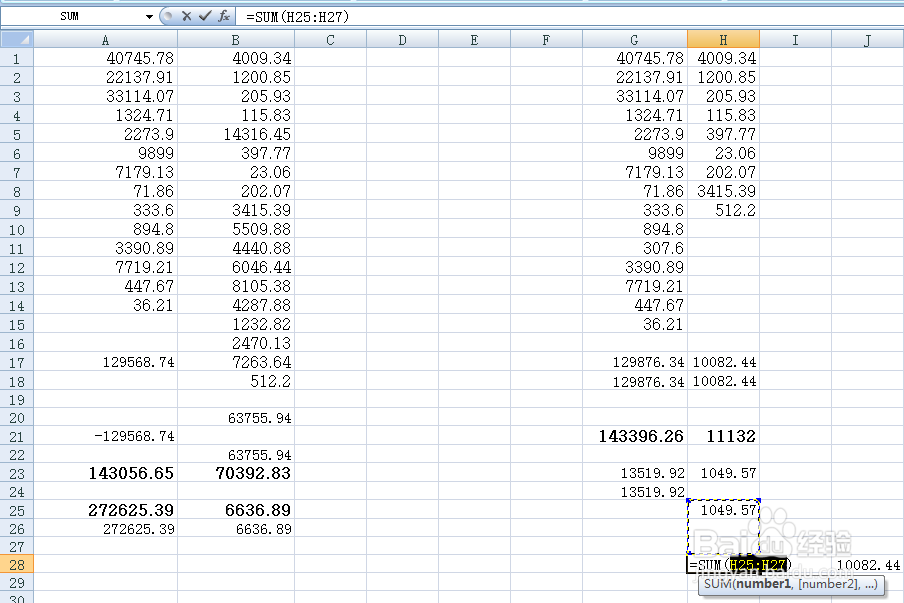Select row 10 header
The height and width of the screenshot is (603, 904).
[x=17, y=229]
